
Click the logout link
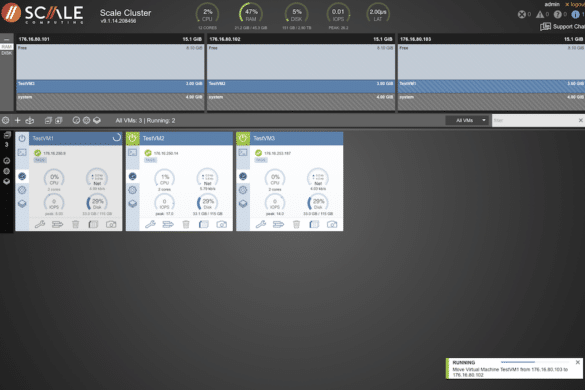[x=575, y=4]
